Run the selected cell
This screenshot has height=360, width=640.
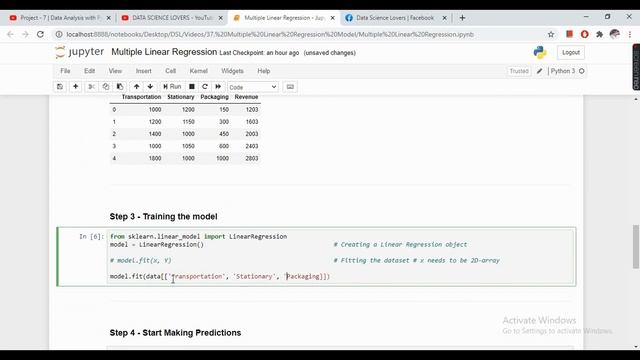pyautogui.click(x=172, y=87)
